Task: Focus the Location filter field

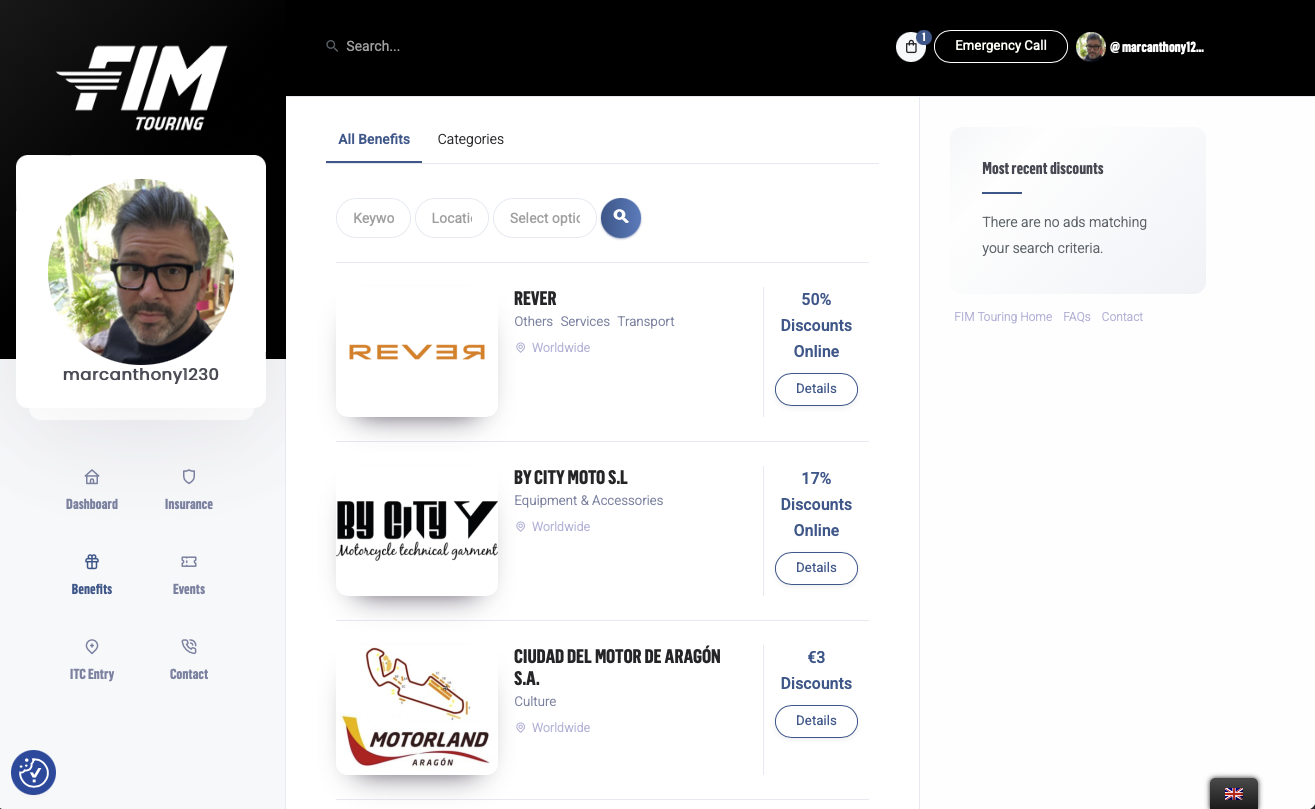Action: [x=452, y=218]
